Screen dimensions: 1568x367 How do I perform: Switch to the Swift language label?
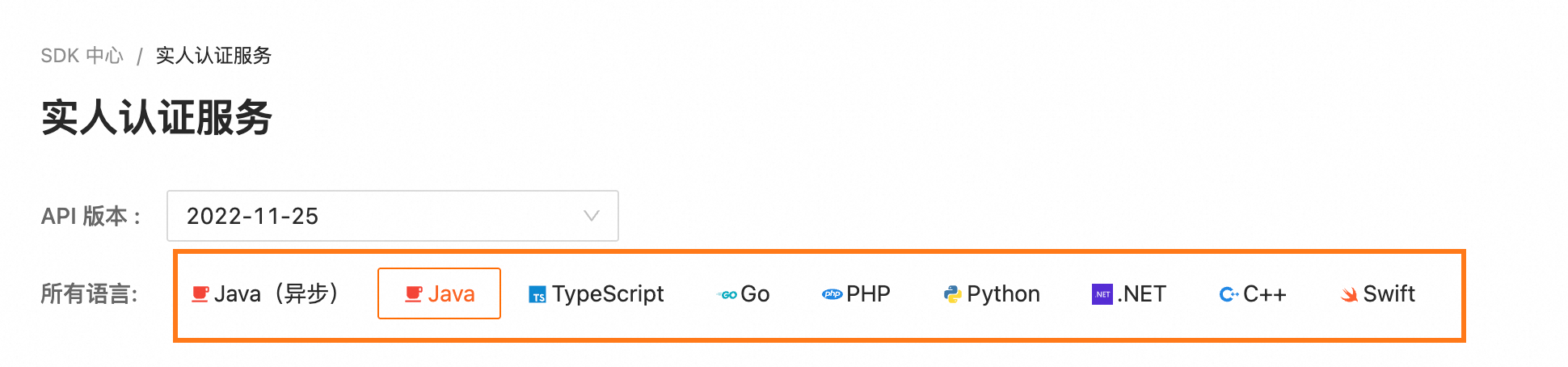coord(1389,293)
